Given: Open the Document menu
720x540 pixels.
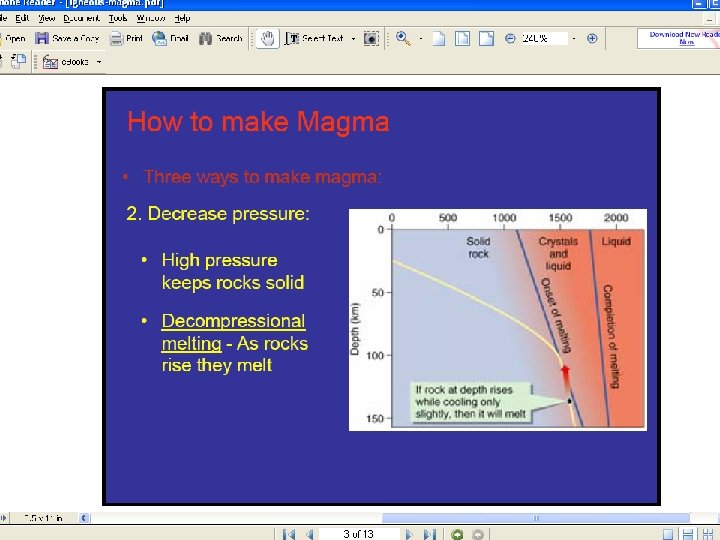Looking at the screenshot, I should (x=81, y=18).
